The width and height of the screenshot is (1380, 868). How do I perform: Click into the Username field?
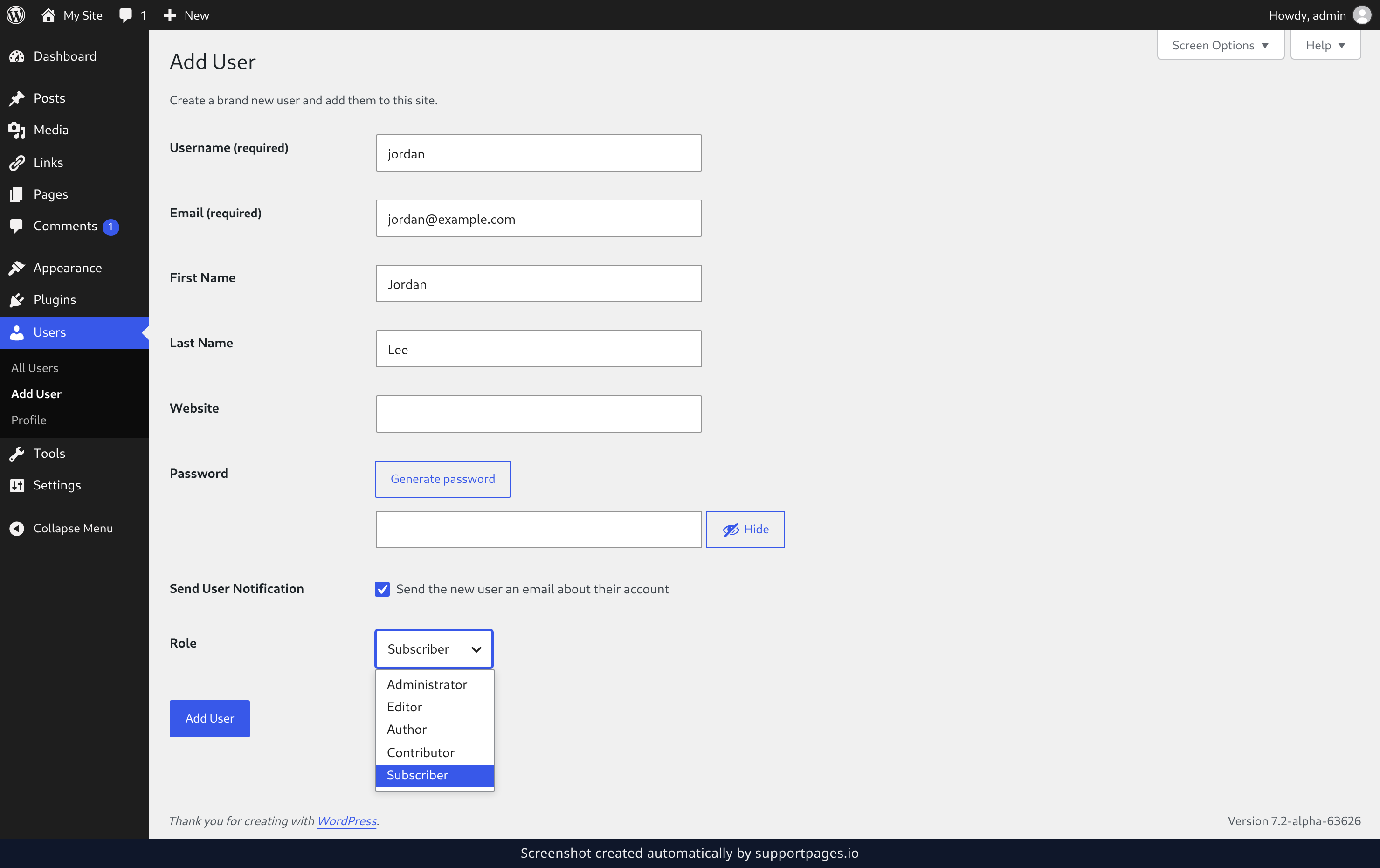coord(538,153)
